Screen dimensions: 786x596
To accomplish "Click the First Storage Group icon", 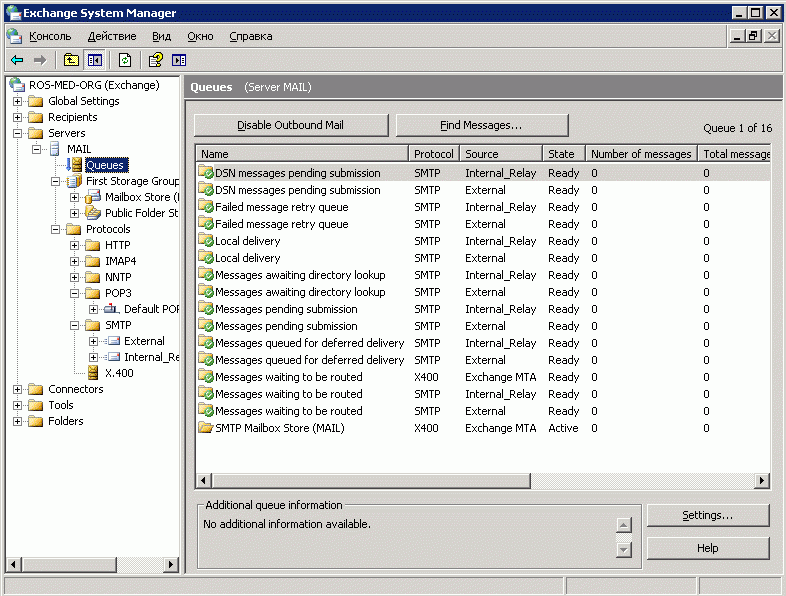I will pos(74,181).
